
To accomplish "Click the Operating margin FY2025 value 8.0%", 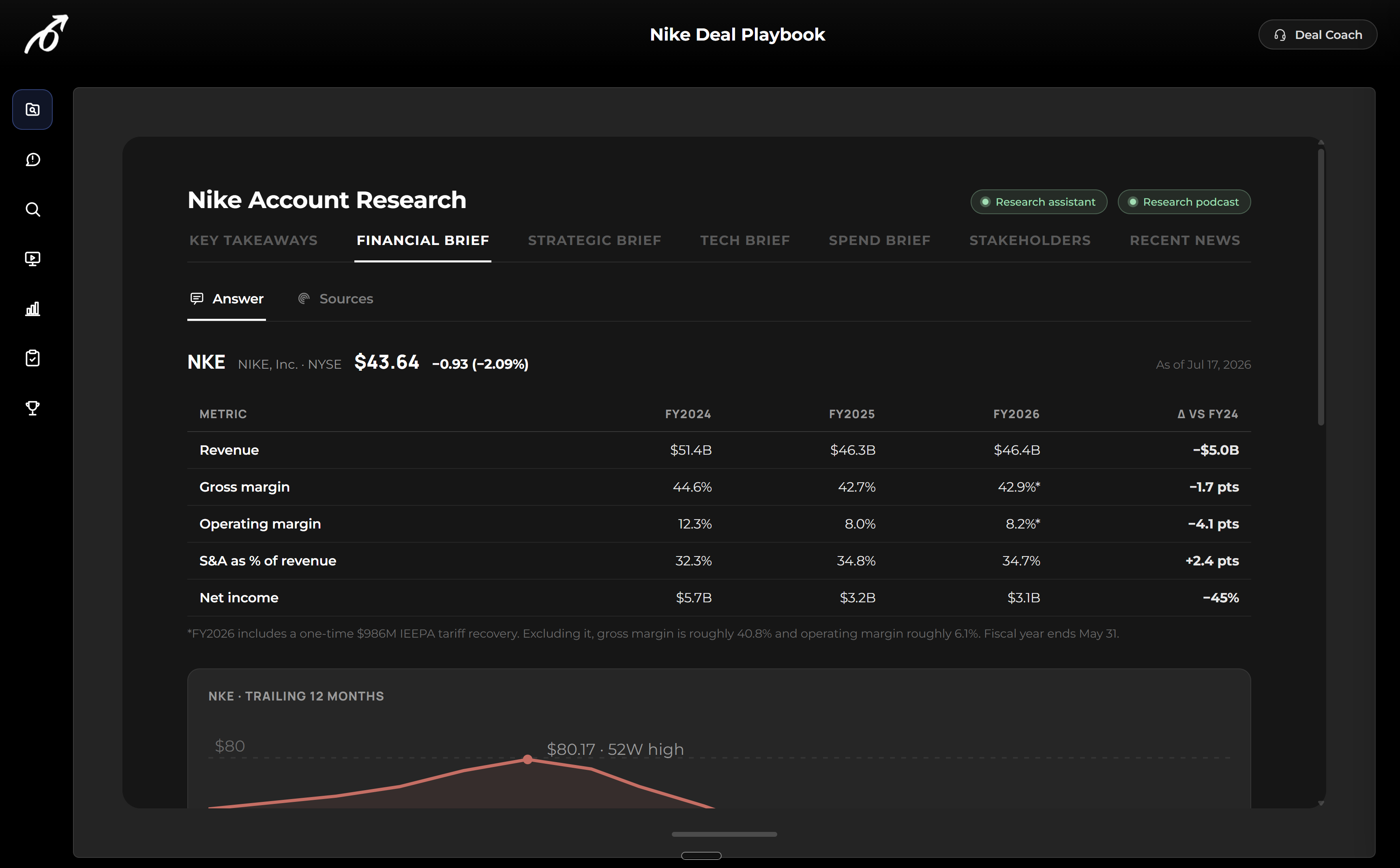I will 860,524.
